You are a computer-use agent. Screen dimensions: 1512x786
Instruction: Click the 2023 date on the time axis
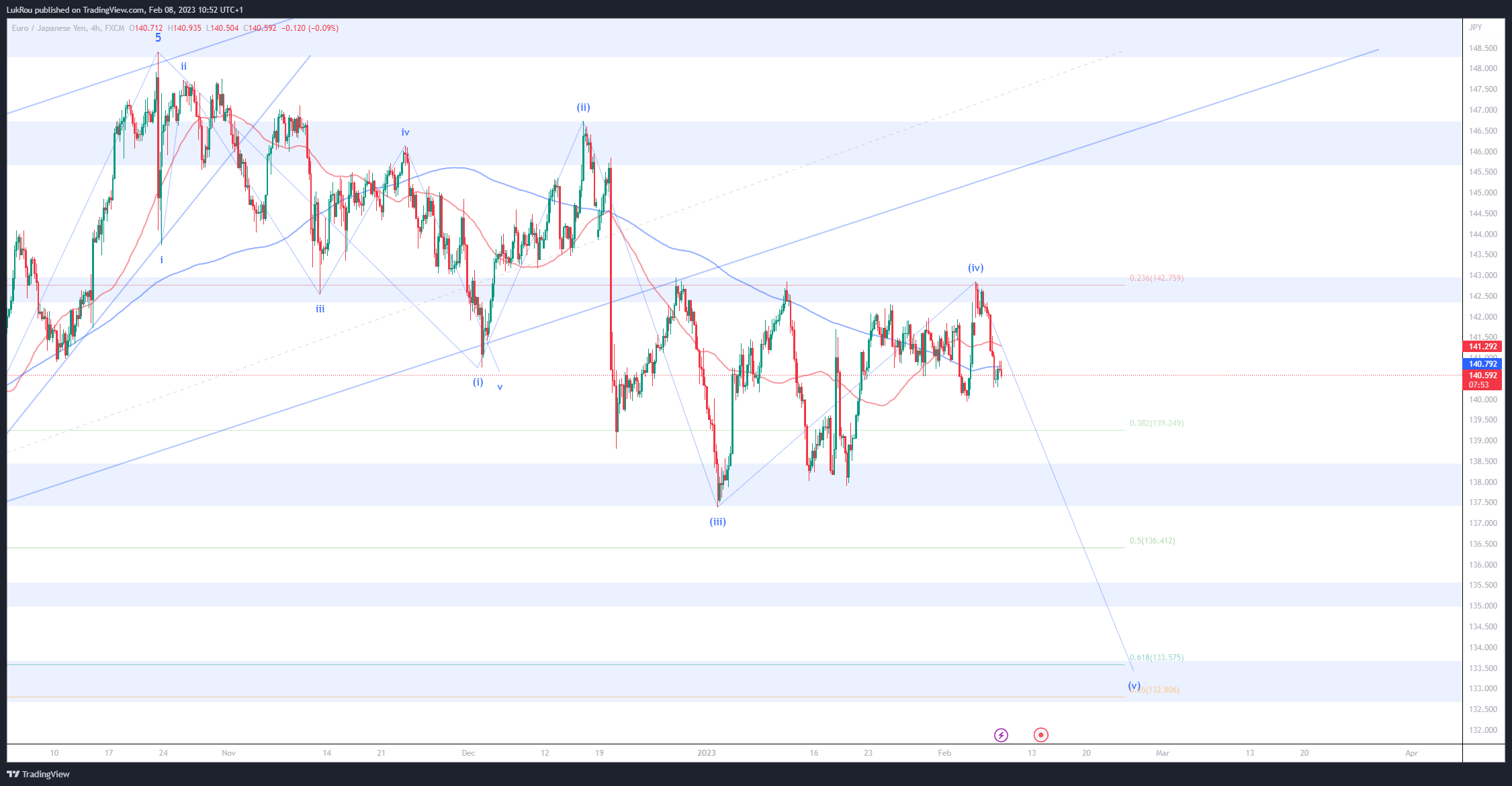click(x=706, y=753)
